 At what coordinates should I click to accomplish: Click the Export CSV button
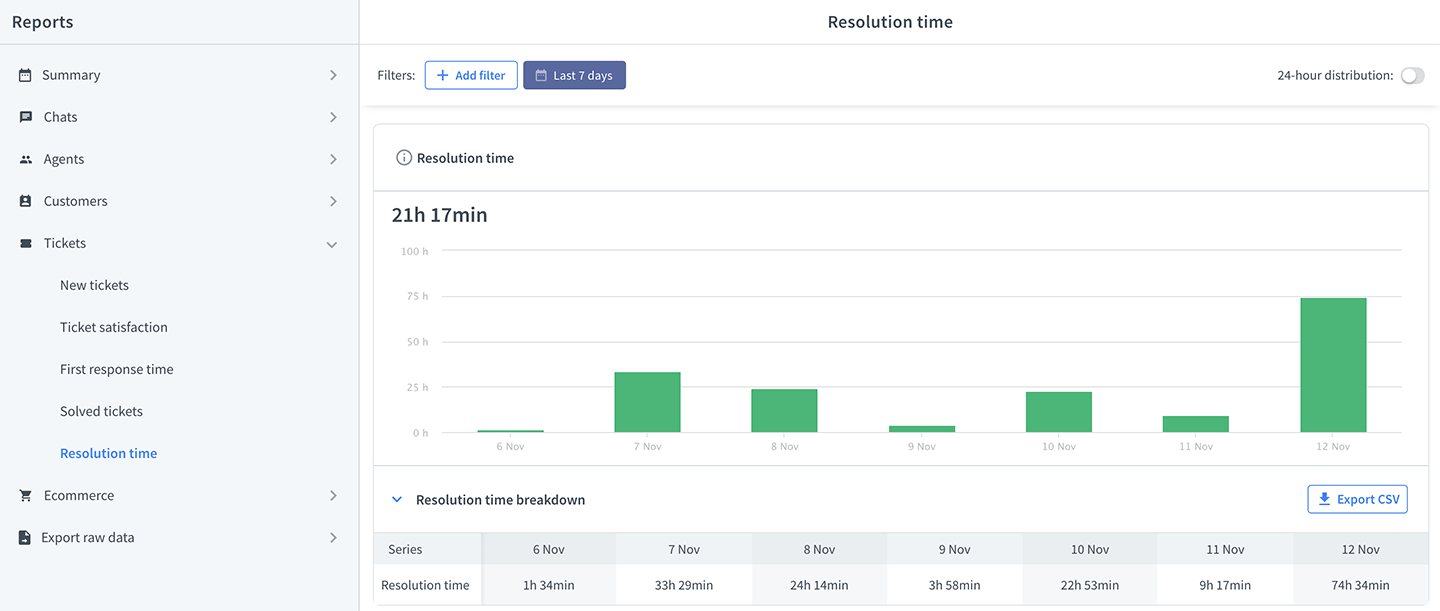pyautogui.click(x=1357, y=499)
